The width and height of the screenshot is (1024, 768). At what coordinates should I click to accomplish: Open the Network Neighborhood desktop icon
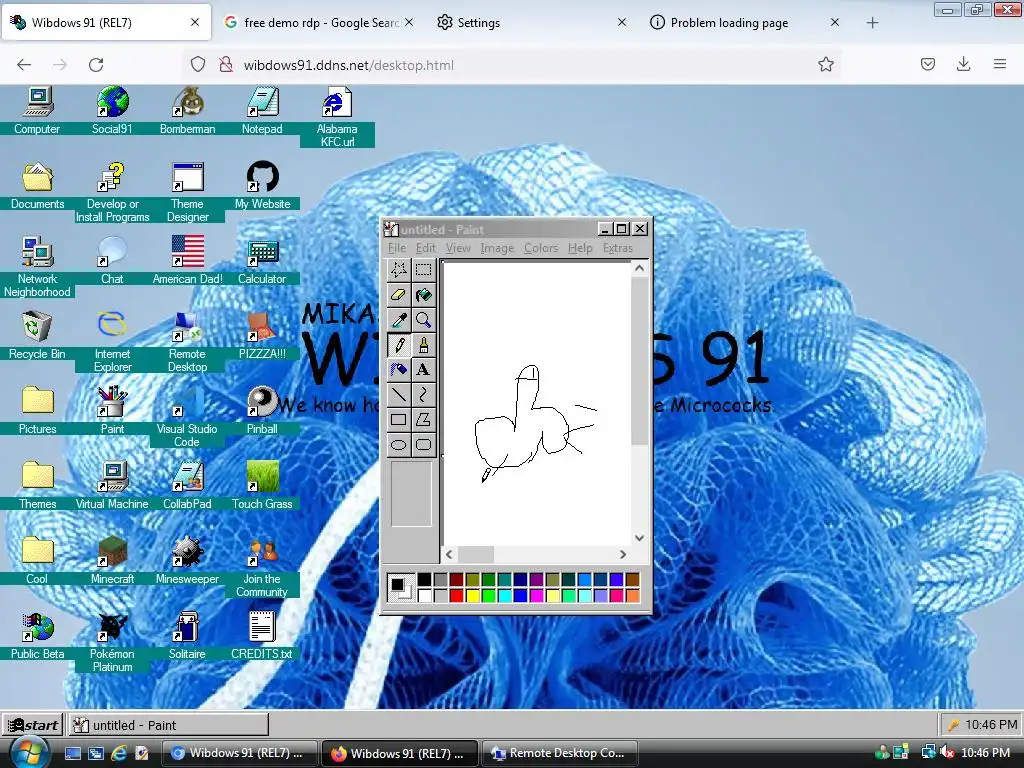point(37,266)
